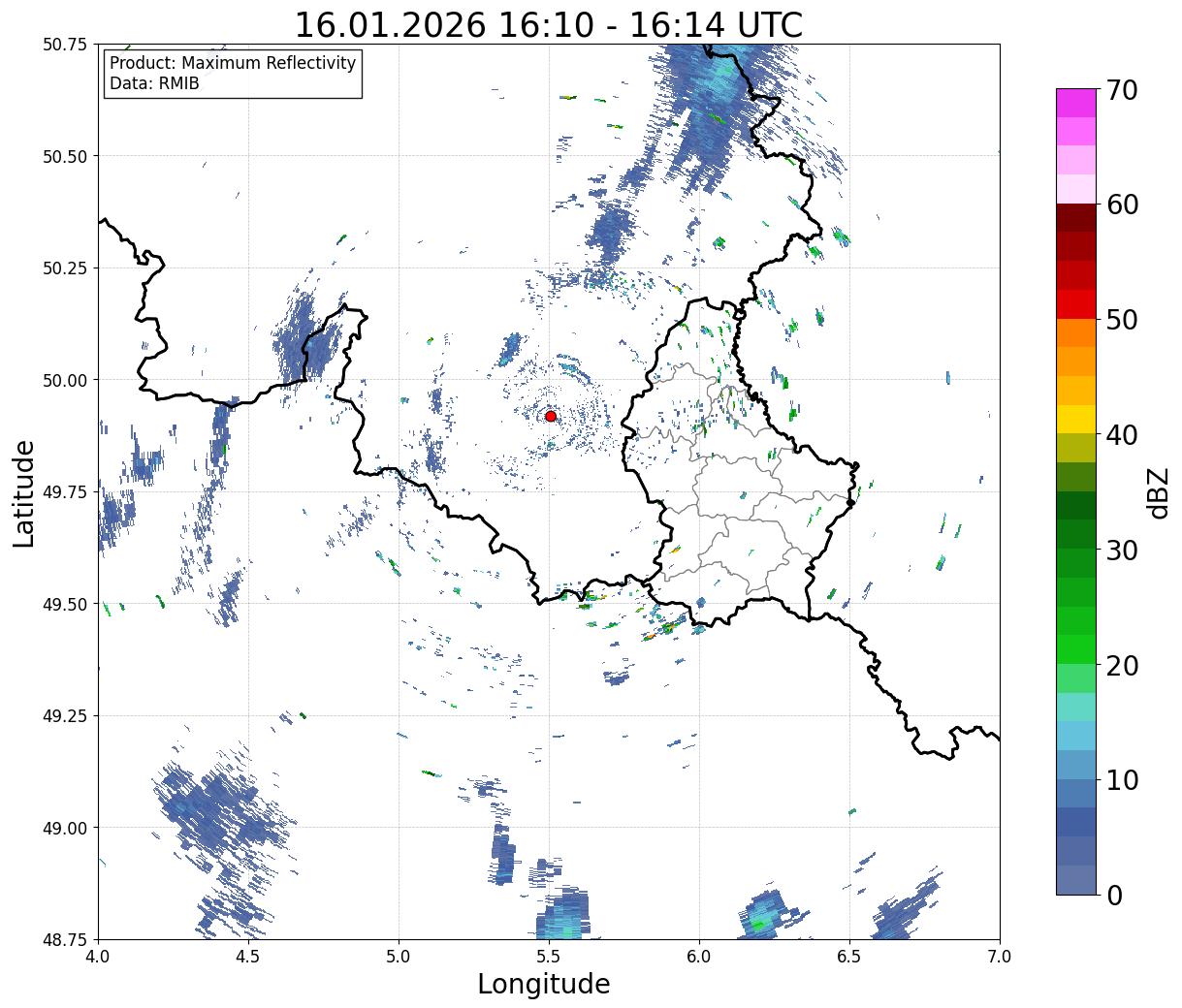Click the colorbar tick label 10

click(1122, 780)
